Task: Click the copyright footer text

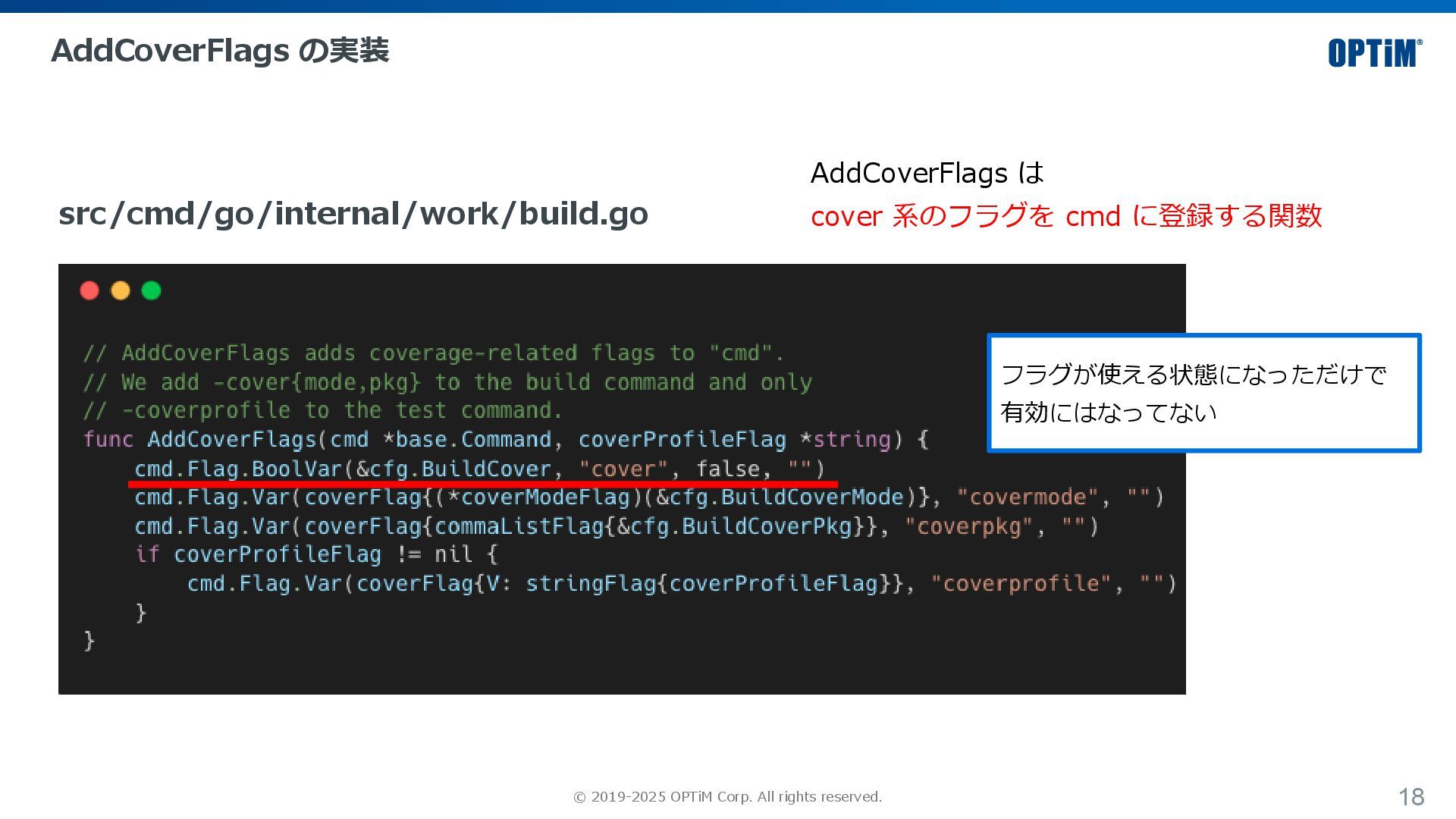Action: 727,797
